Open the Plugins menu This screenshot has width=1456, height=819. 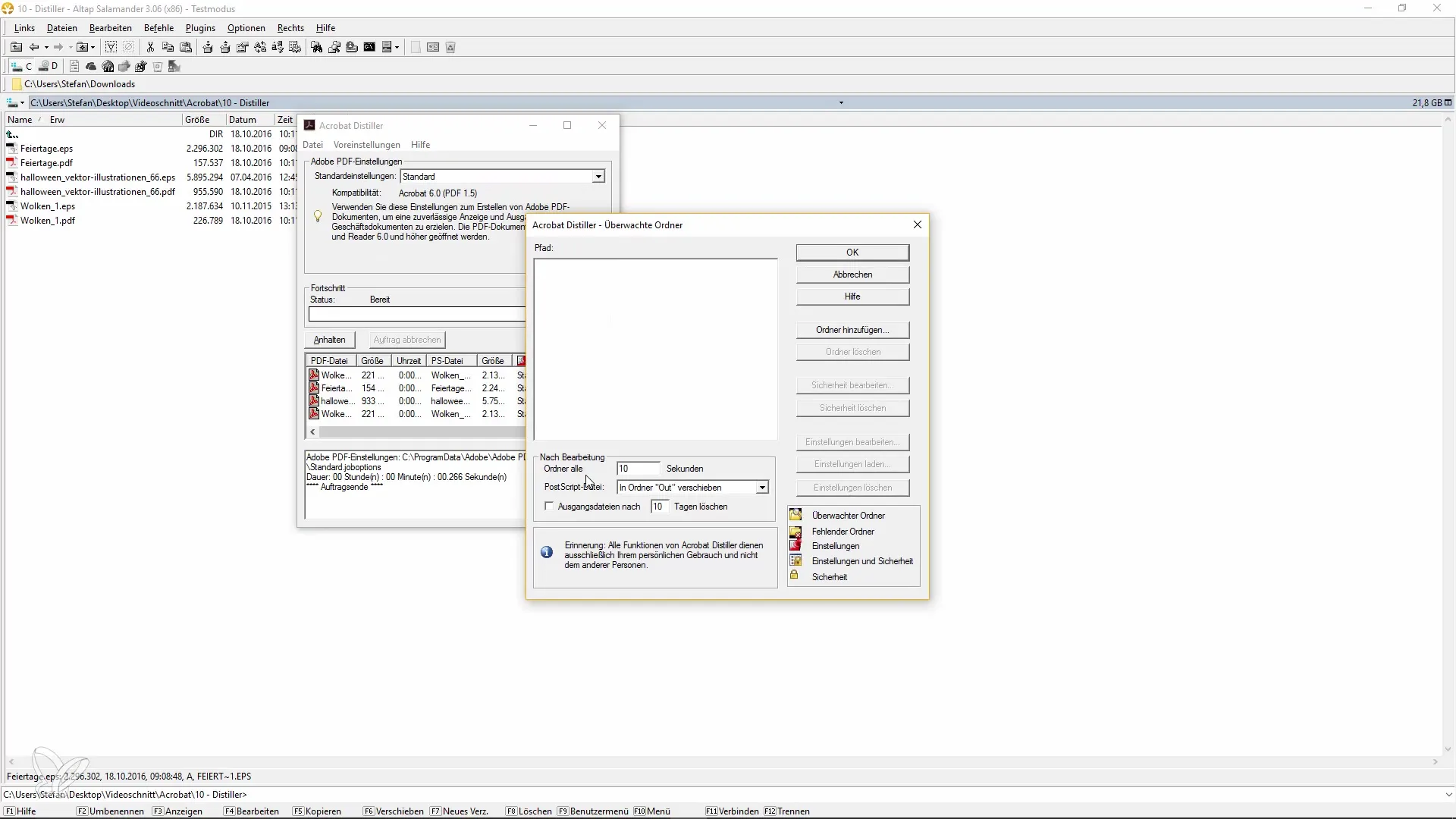(200, 28)
